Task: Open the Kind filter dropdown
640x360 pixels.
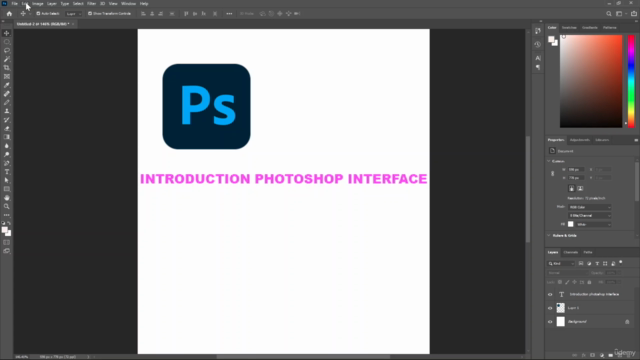Action: point(561,264)
